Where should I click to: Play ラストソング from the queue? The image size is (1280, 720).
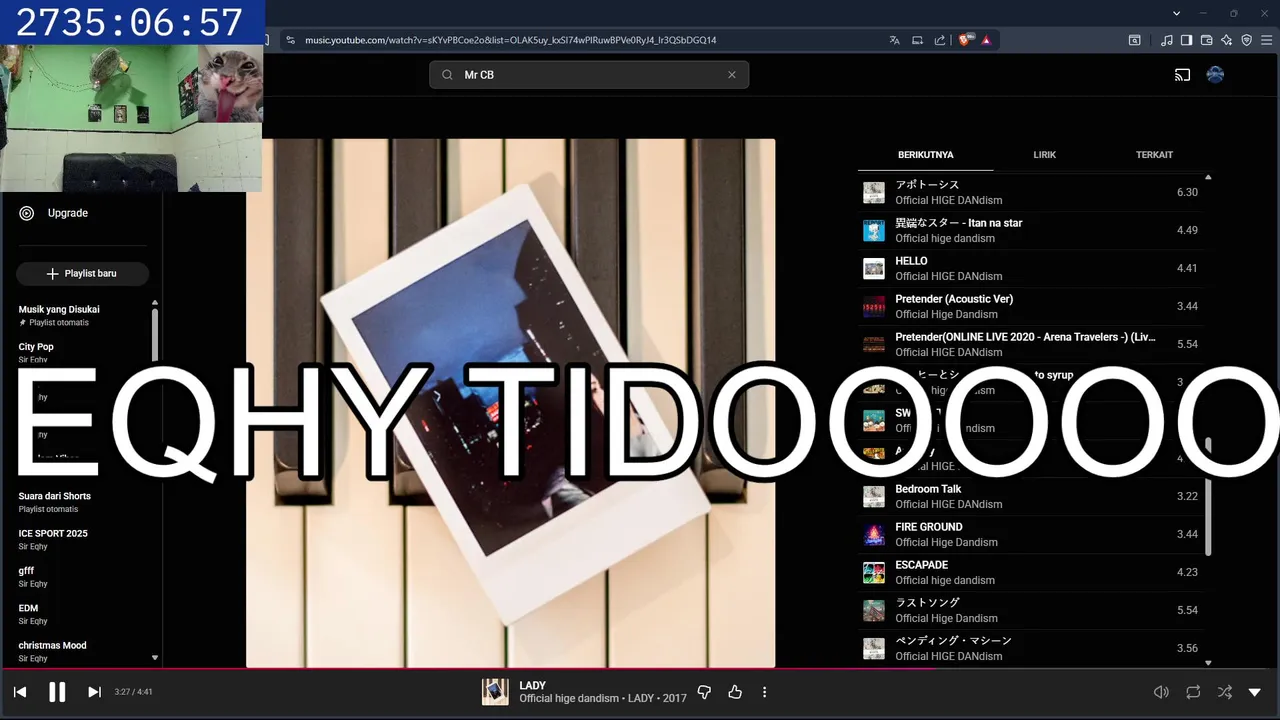click(1032, 610)
